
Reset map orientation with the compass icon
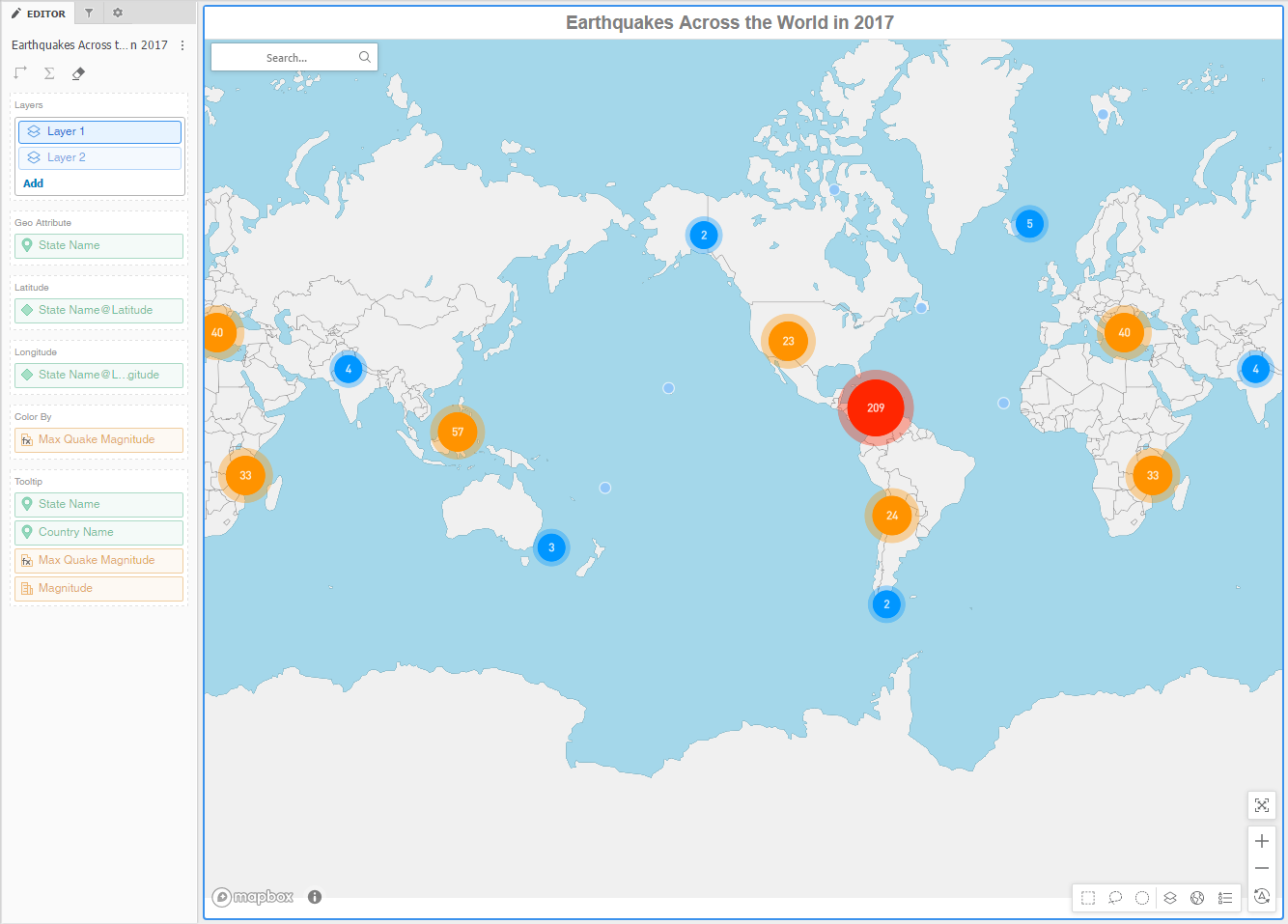point(1262,896)
